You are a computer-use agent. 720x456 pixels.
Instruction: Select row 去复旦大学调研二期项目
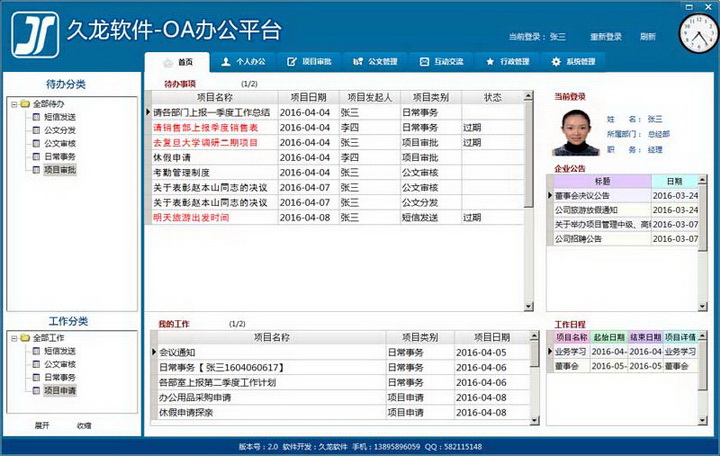click(338, 143)
